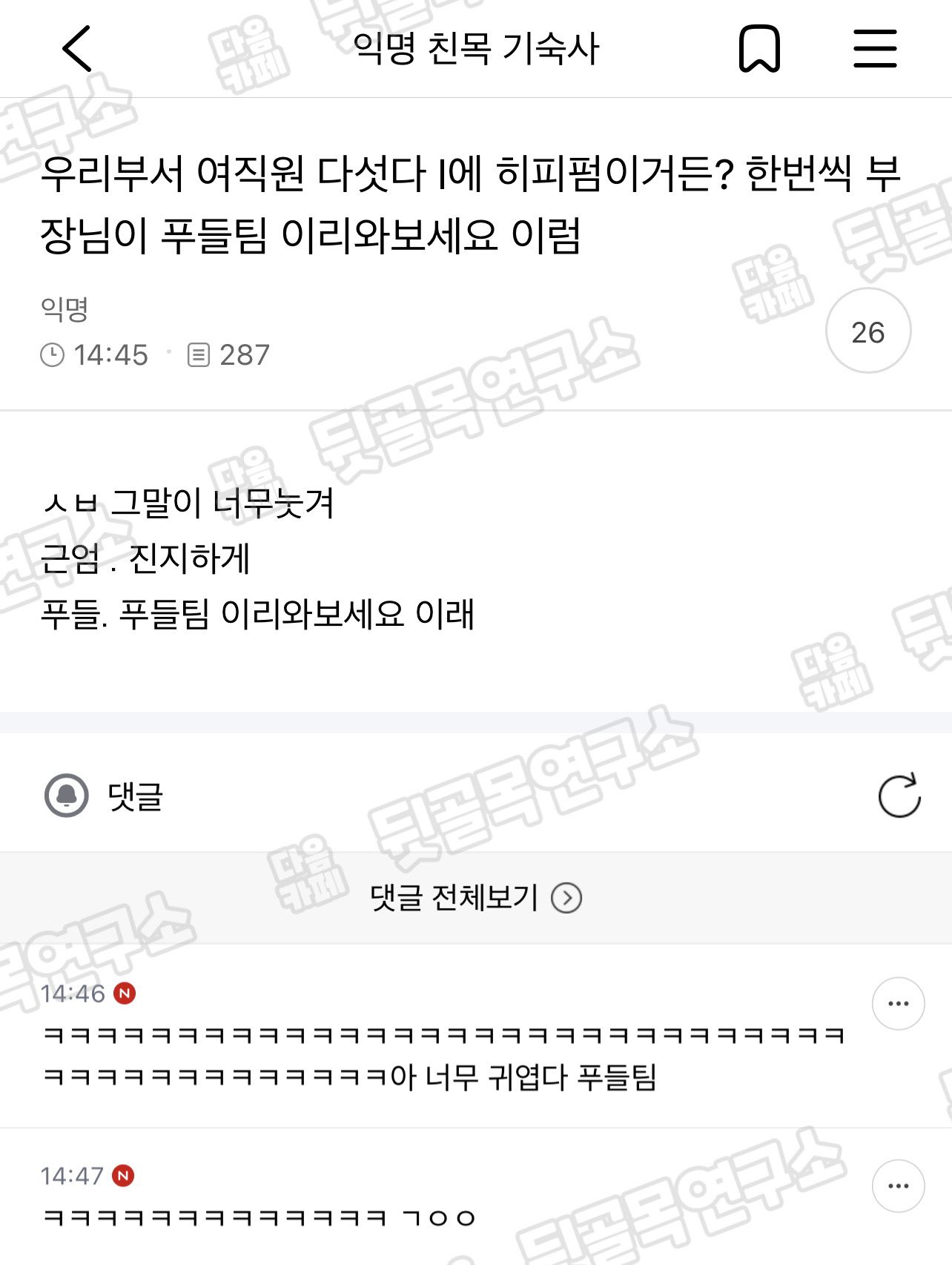Go back using the left arrow

[77, 49]
